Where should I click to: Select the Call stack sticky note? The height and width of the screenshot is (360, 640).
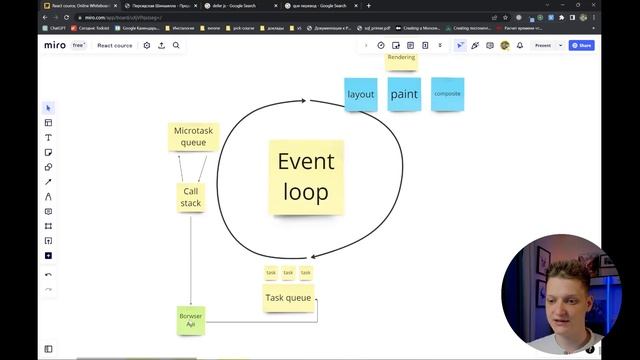tap(191, 197)
